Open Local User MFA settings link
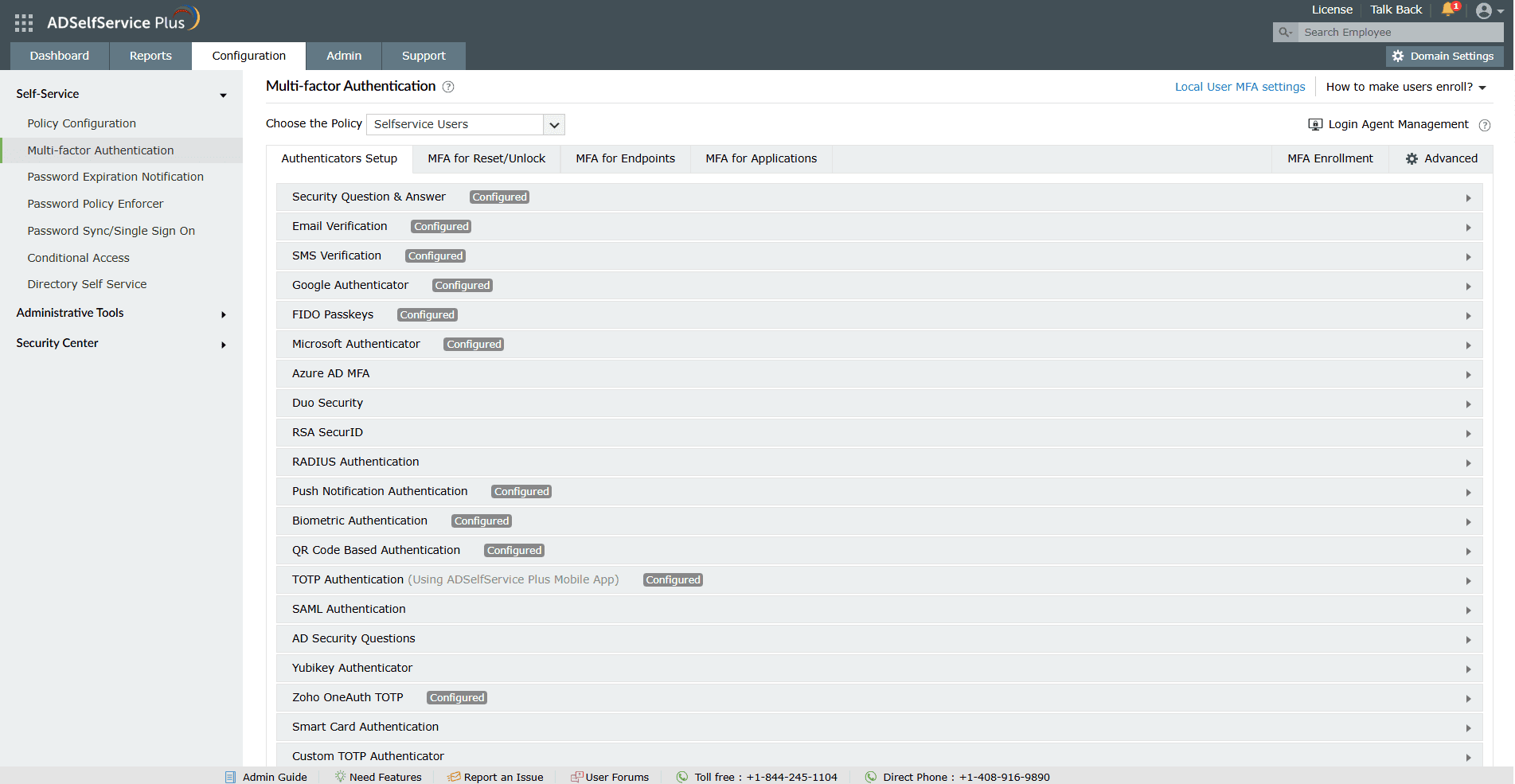The image size is (1515, 784). (x=1240, y=87)
